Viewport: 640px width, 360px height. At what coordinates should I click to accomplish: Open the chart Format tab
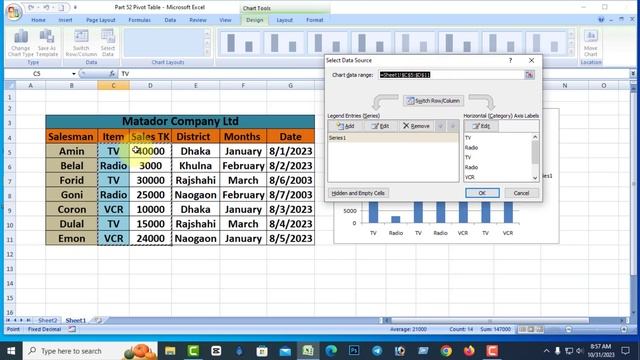pos(315,20)
